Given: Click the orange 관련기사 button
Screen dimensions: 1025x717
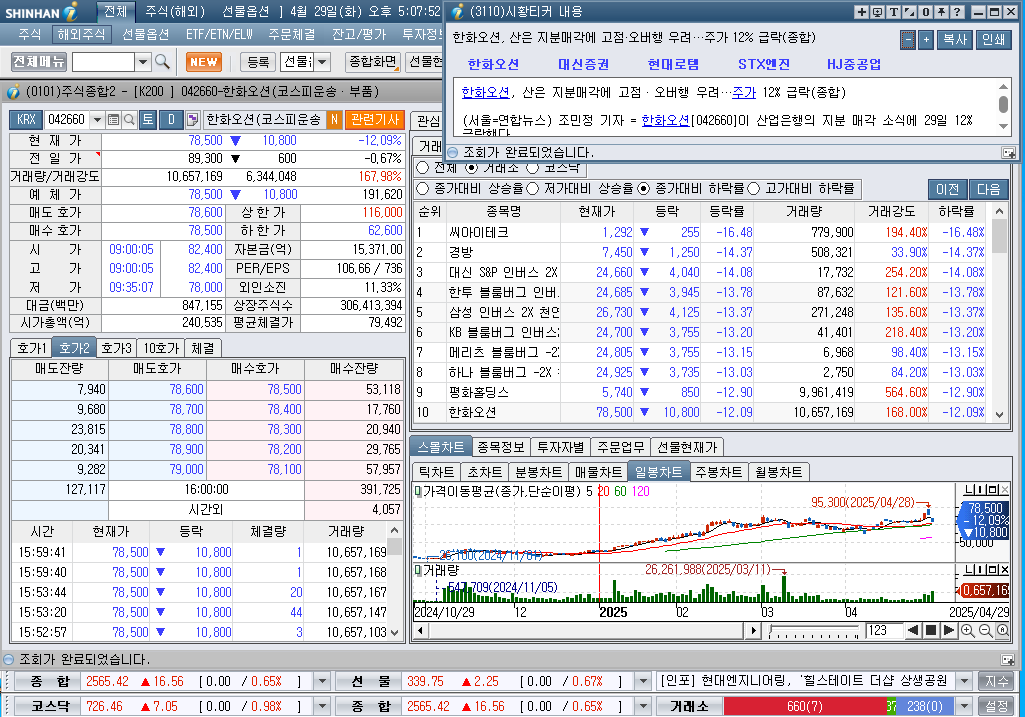Looking at the screenshot, I should pyautogui.click(x=375, y=120).
